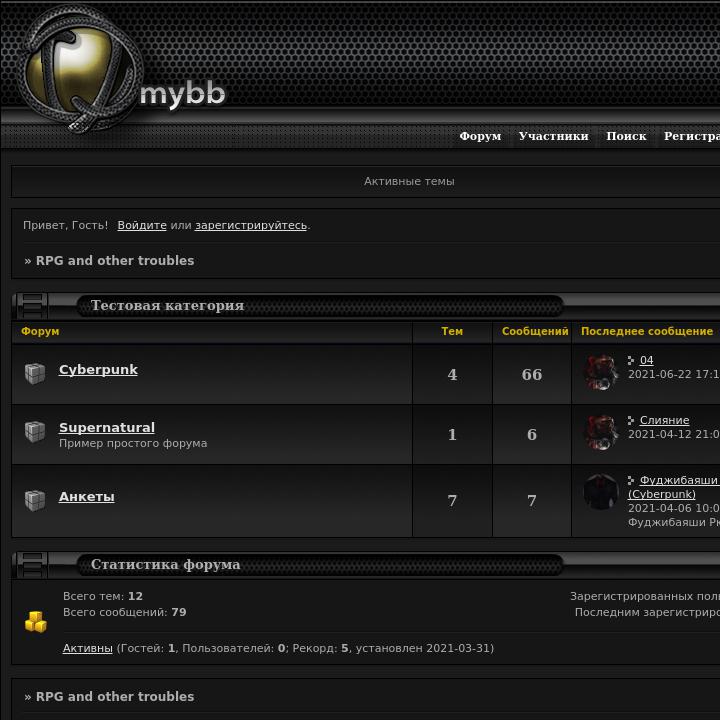
Task: Click the Войдите login link
Action: coord(142,225)
